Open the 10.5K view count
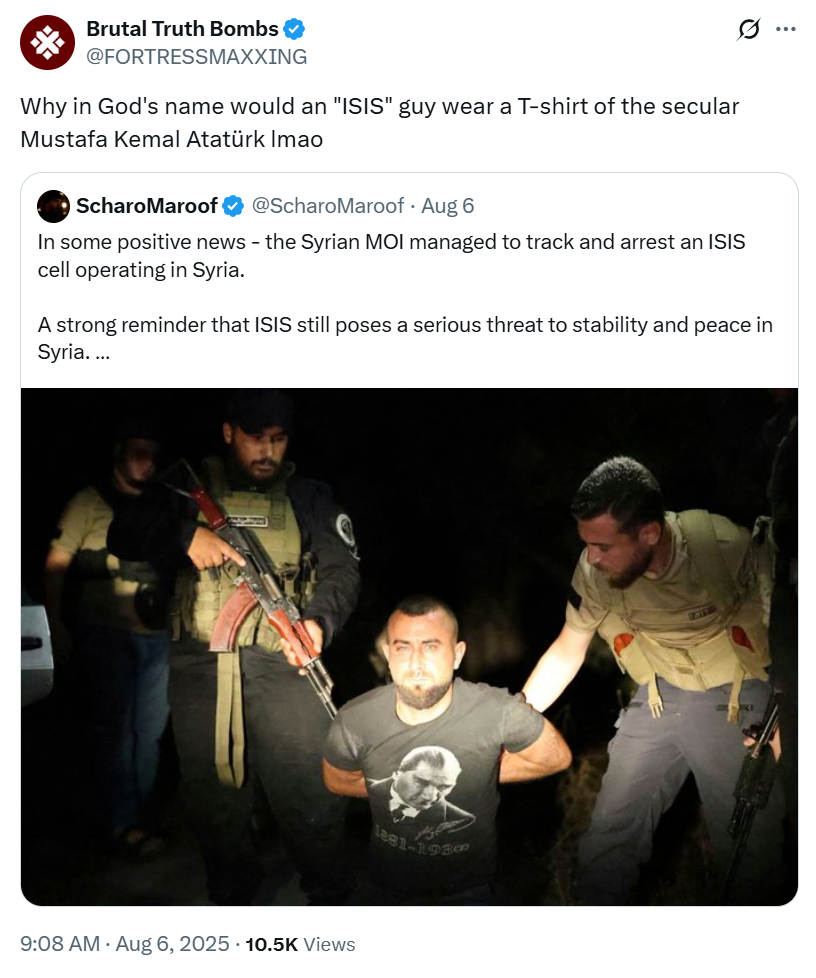816x978 pixels. (271, 944)
